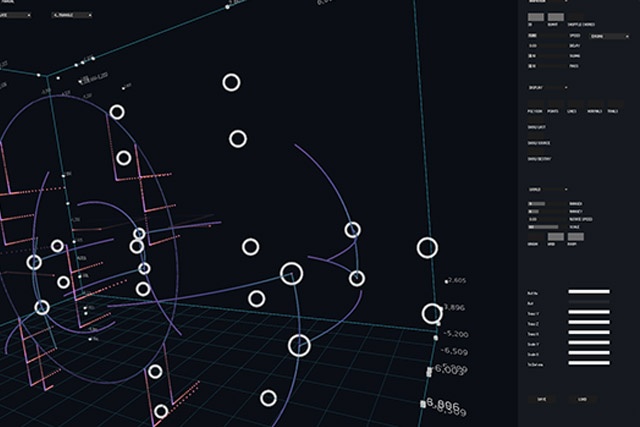Click the Scale Y white bar
The image size is (640, 427).
pos(589,343)
